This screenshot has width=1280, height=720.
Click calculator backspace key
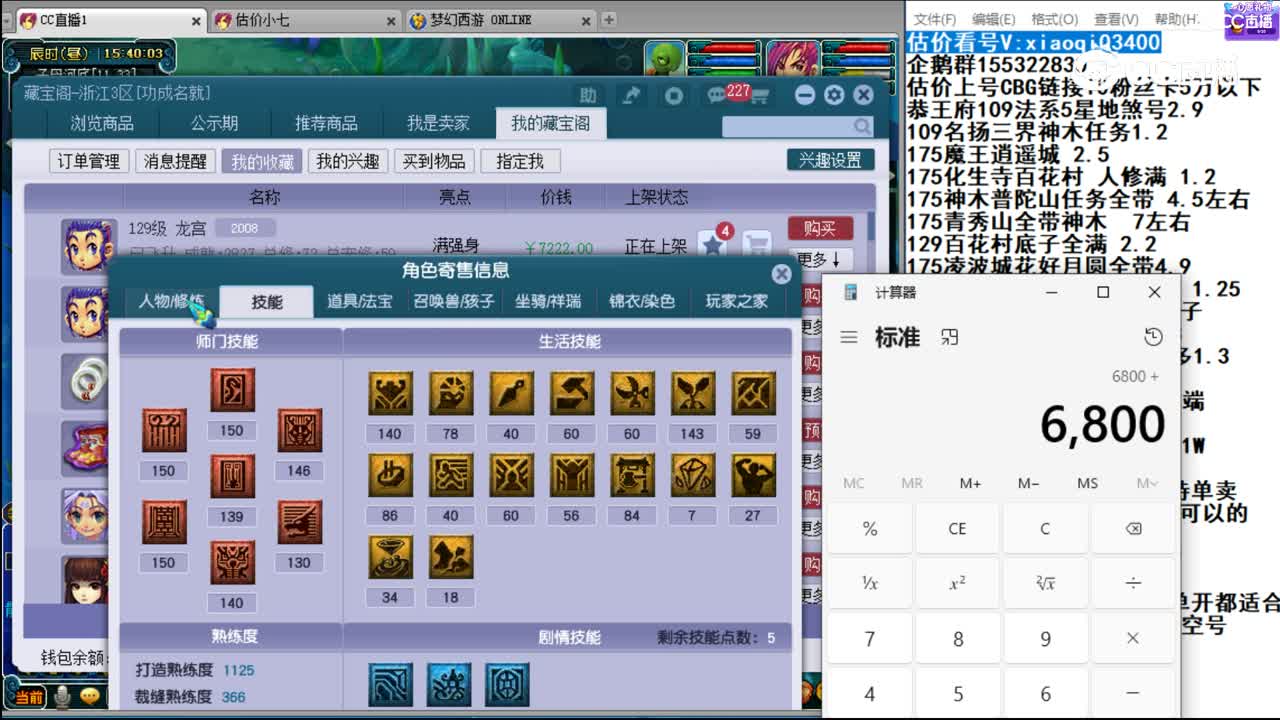point(1133,528)
